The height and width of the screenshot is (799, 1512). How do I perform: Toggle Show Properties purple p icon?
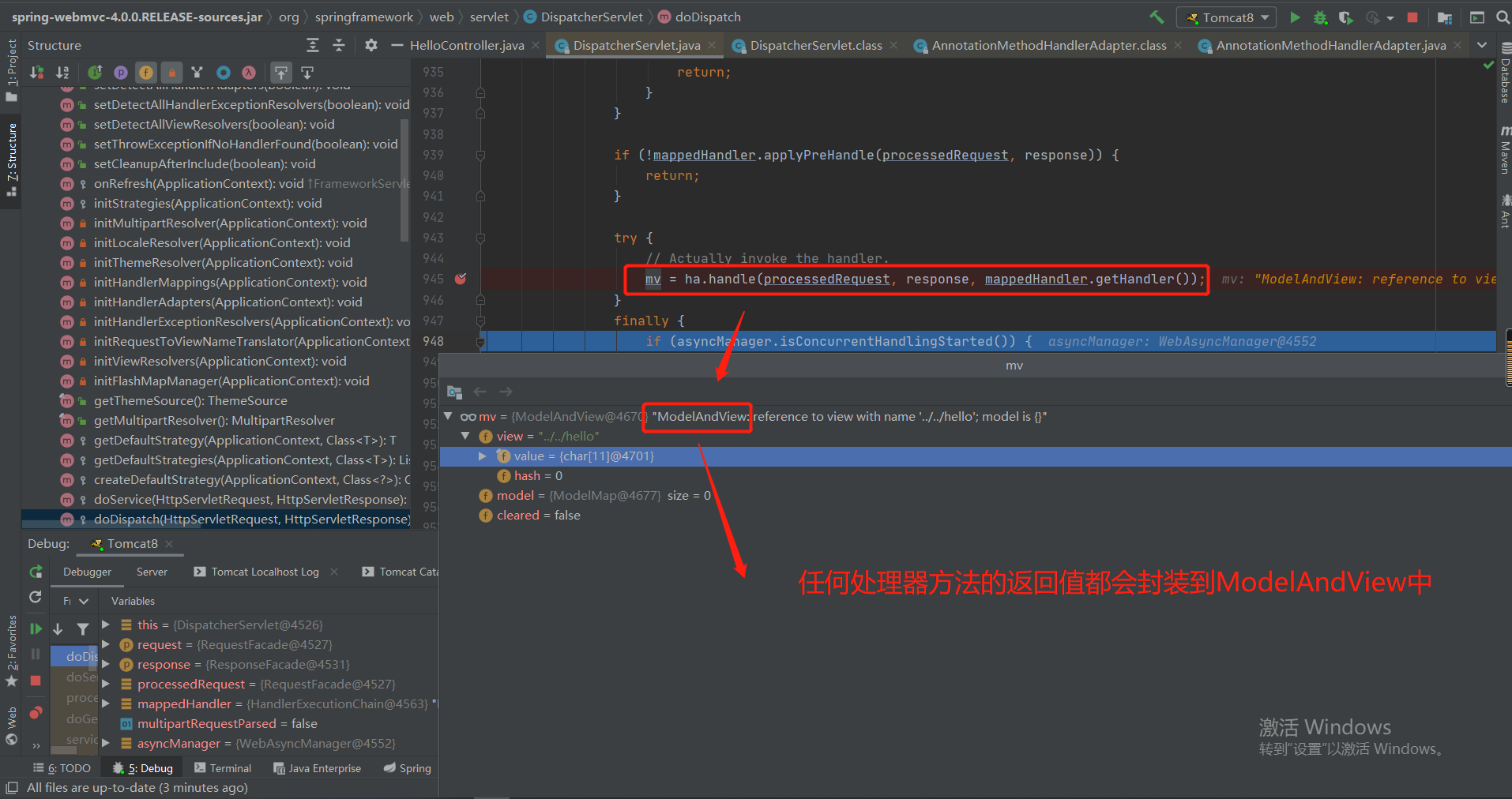coord(120,73)
